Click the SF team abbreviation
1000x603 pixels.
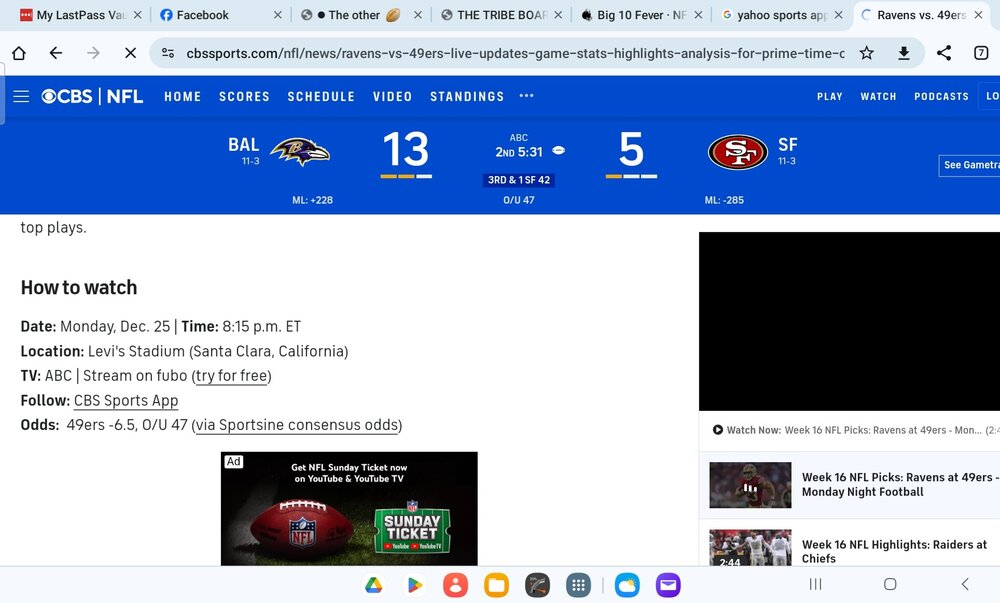point(788,145)
